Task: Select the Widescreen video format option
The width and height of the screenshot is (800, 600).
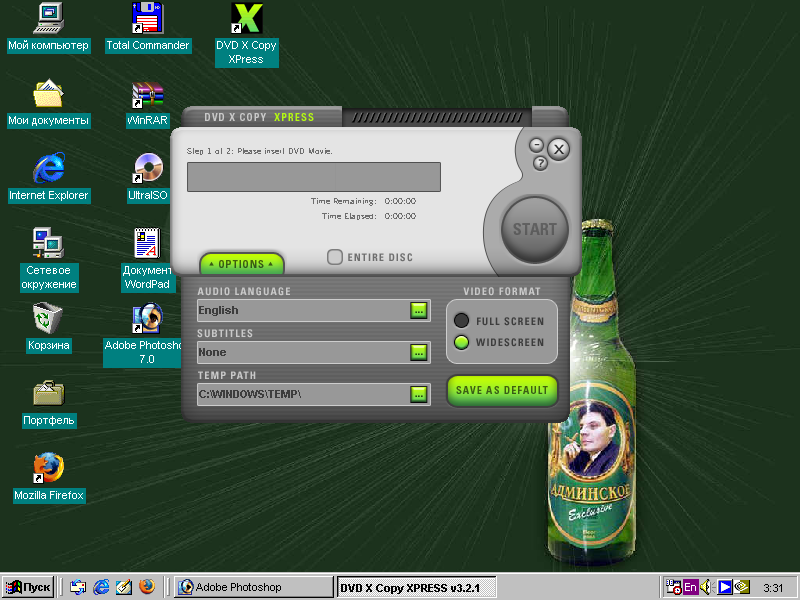Action: coord(461,342)
